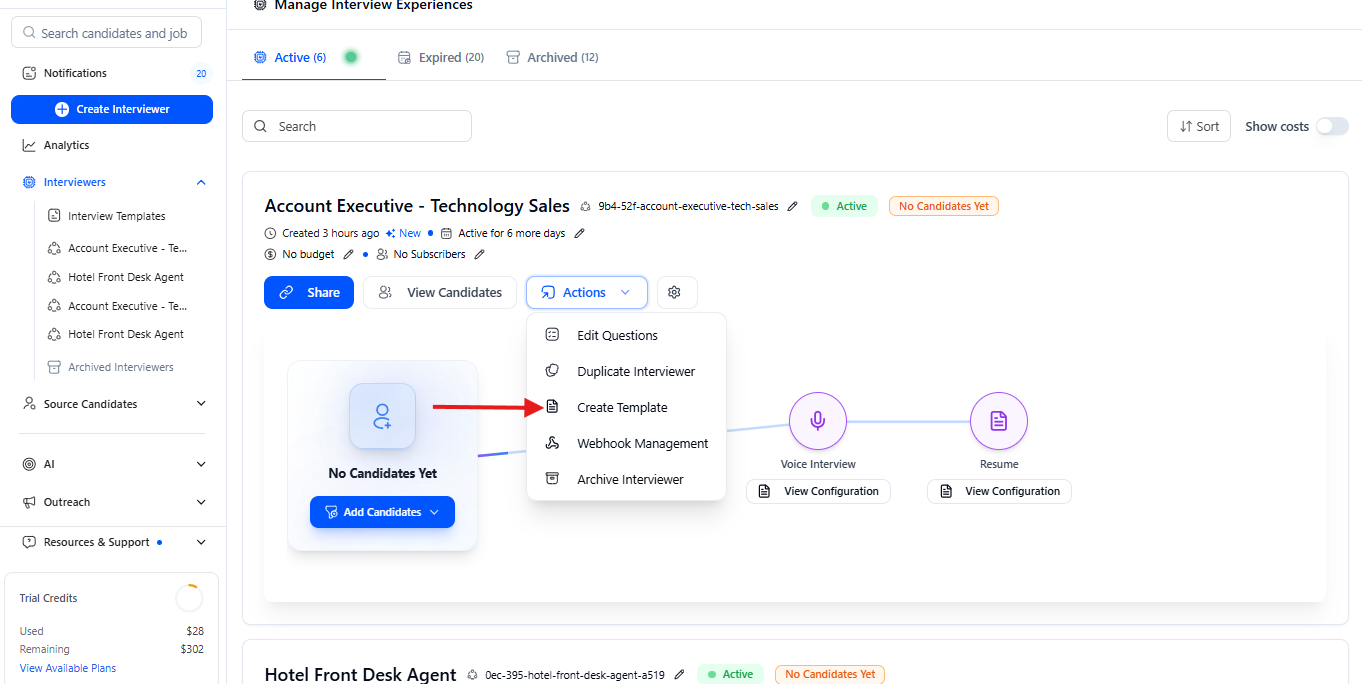Click the Voice Interview microphone icon
The width and height of the screenshot is (1362, 684).
click(818, 421)
